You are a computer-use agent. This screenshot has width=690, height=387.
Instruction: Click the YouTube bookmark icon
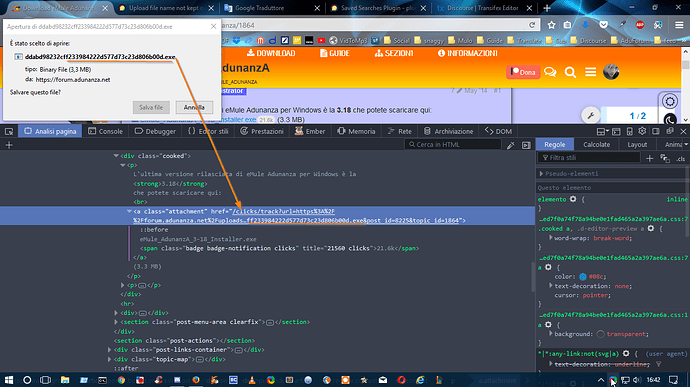tap(321, 41)
